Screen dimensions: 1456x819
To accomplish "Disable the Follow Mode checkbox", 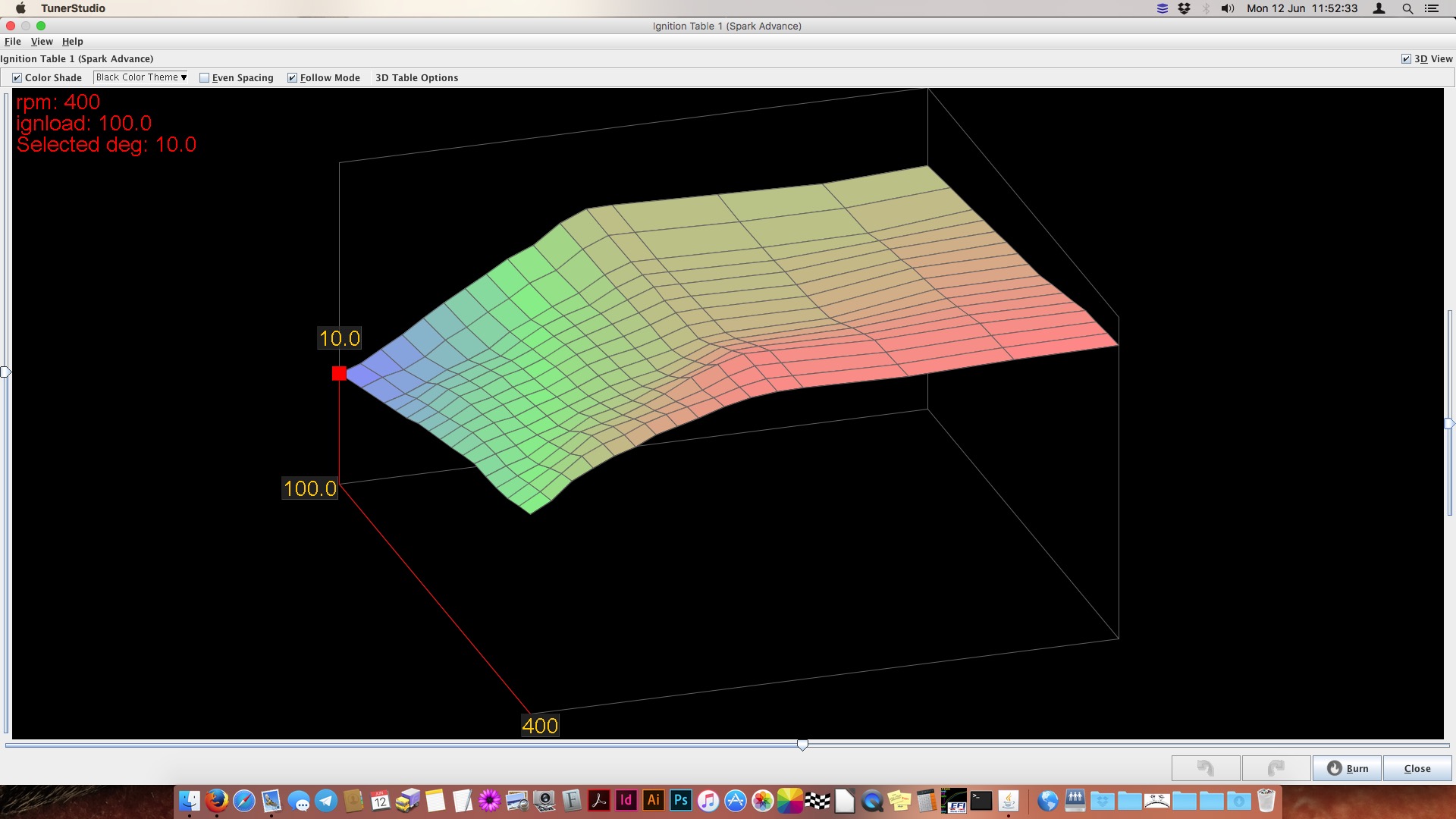I will pos(292,77).
